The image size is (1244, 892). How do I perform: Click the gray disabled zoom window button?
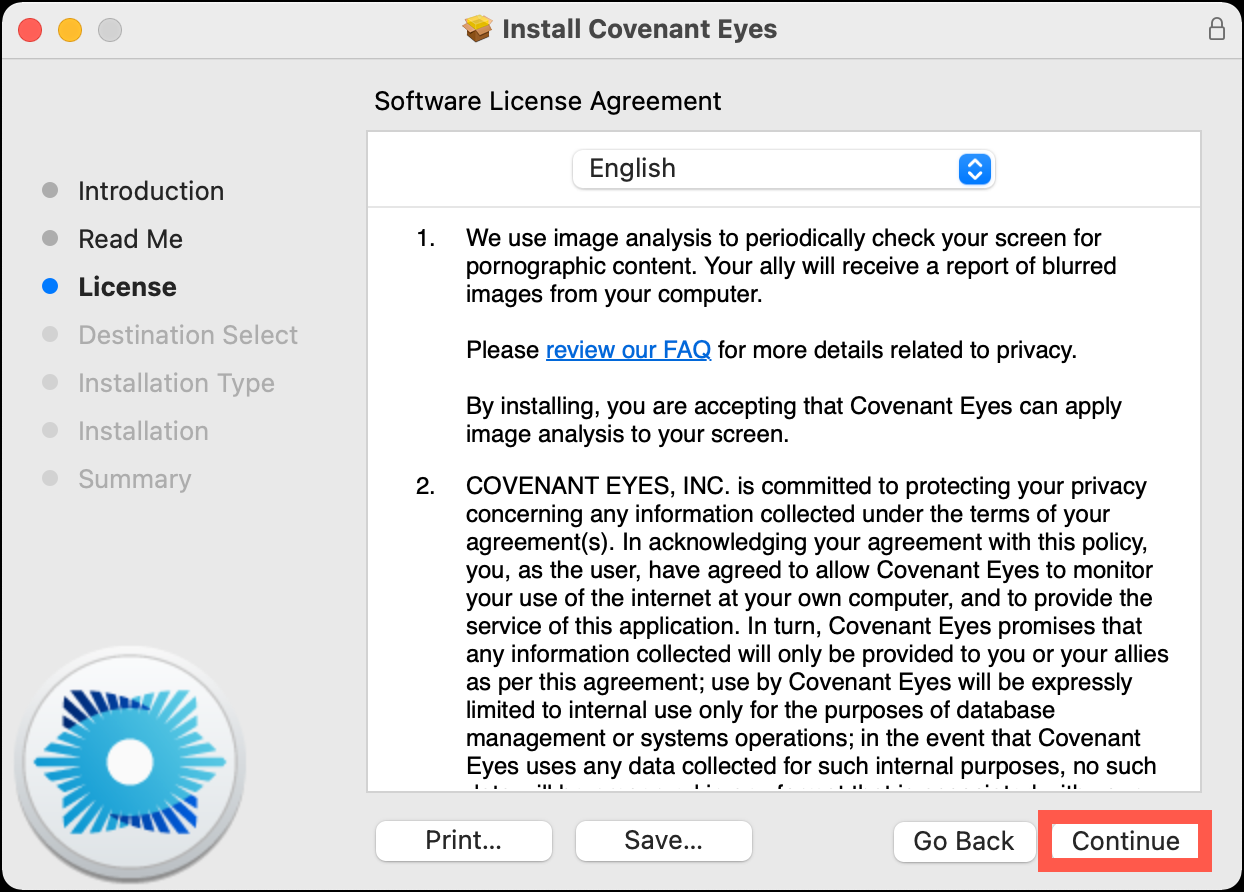tap(109, 30)
